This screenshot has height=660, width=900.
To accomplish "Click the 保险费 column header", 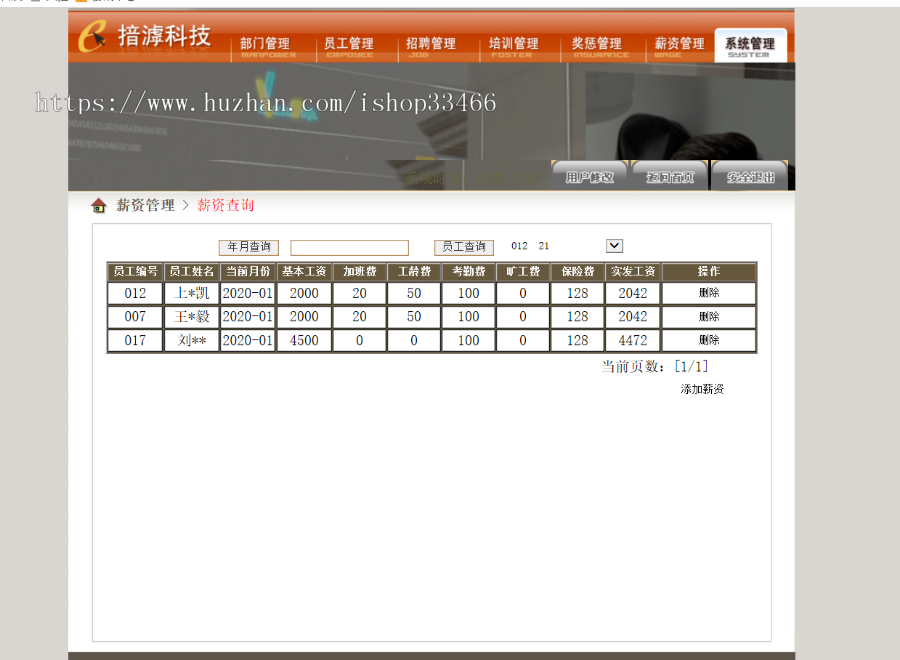I will coord(577,271).
